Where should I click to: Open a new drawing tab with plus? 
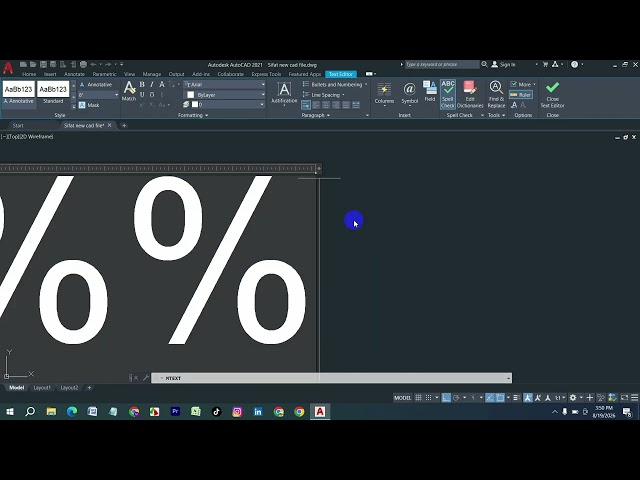point(124,125)
